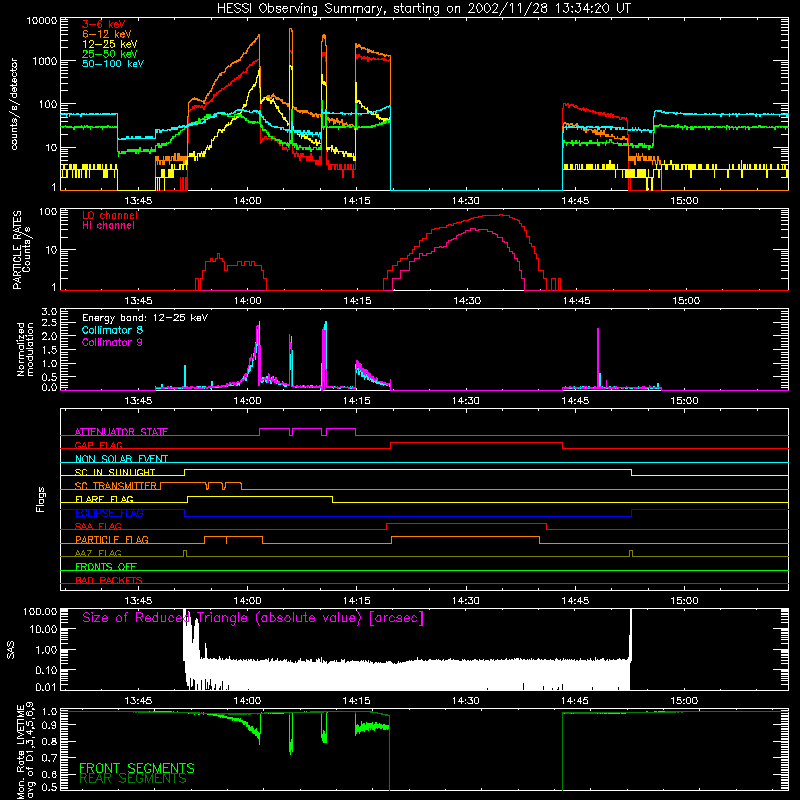Screen dimensions: 800x800
Task: Click the SAA FLAG label
Action: [98, 526]
